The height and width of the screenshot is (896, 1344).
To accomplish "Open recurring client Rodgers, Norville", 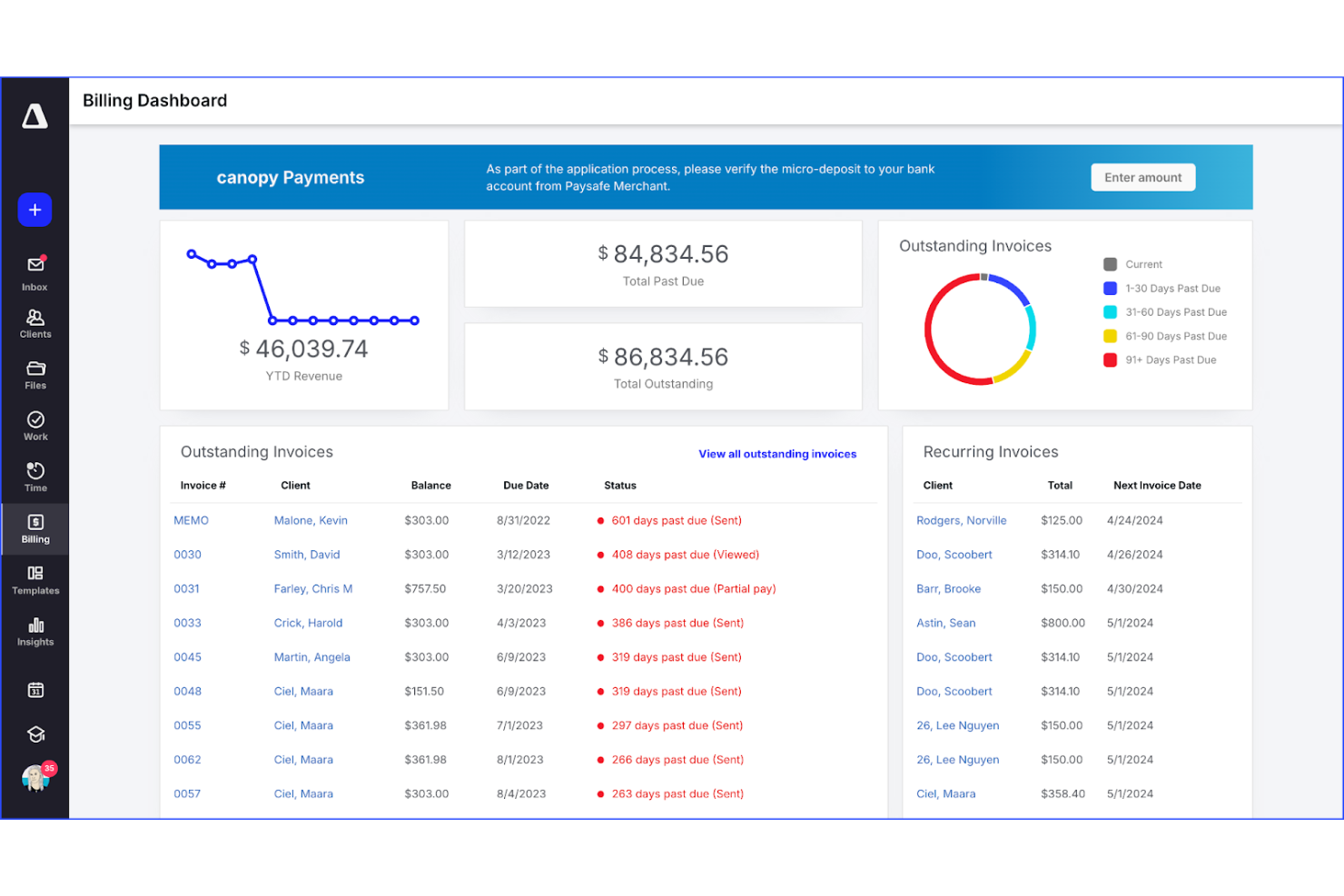I will click(x=961, y=520).
